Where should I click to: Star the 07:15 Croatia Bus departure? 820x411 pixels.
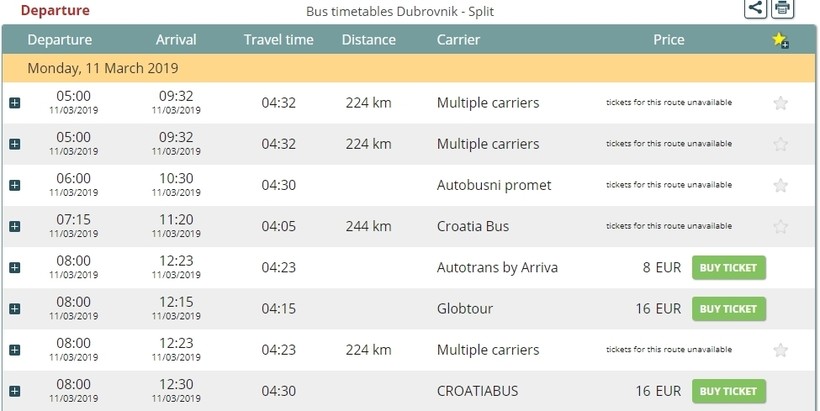pyautogui.click(x=781, y=227)
